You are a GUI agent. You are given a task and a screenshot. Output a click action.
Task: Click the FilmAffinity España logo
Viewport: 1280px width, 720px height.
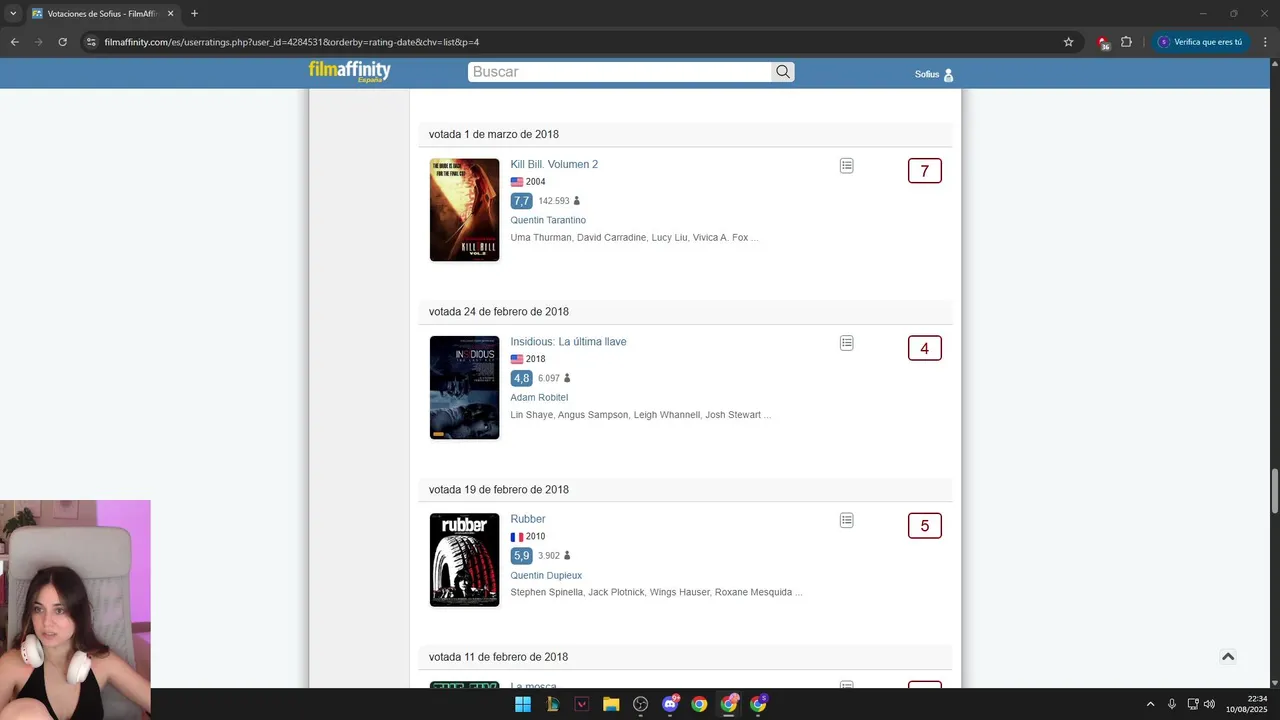click(x=349, y=71)
